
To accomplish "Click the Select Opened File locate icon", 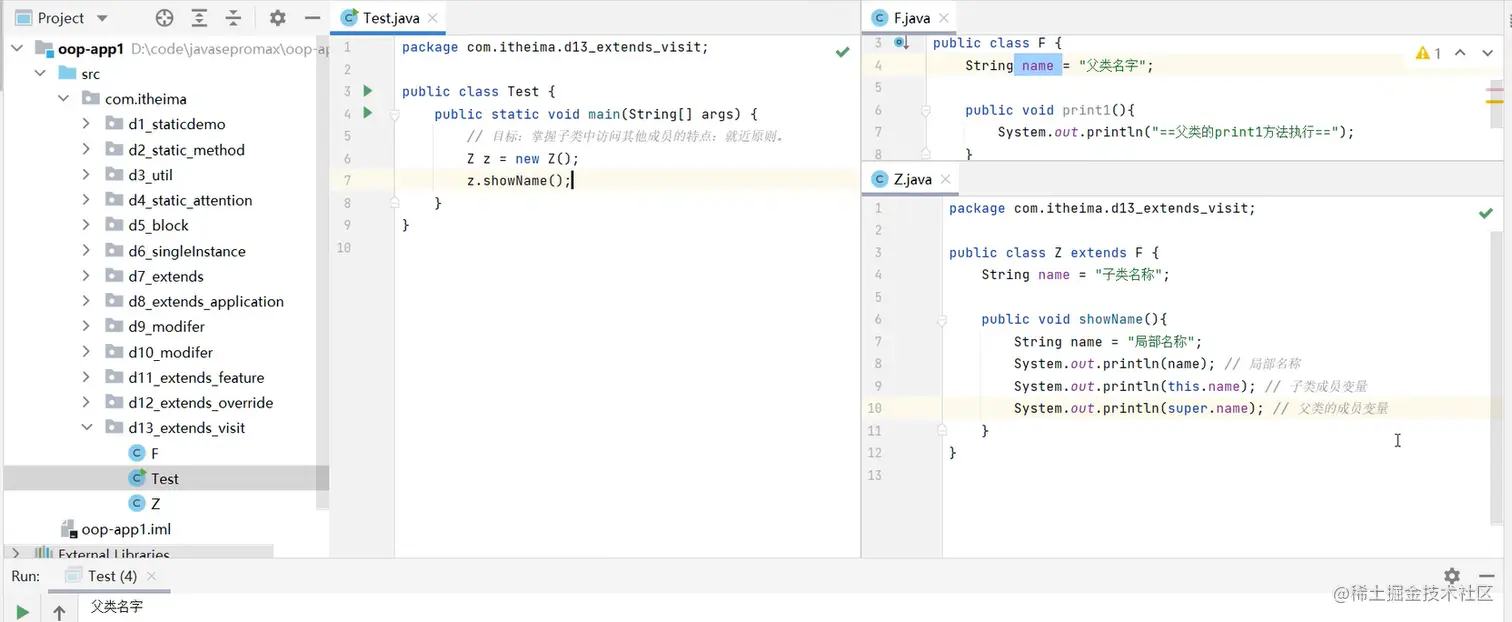I will 165,18.
